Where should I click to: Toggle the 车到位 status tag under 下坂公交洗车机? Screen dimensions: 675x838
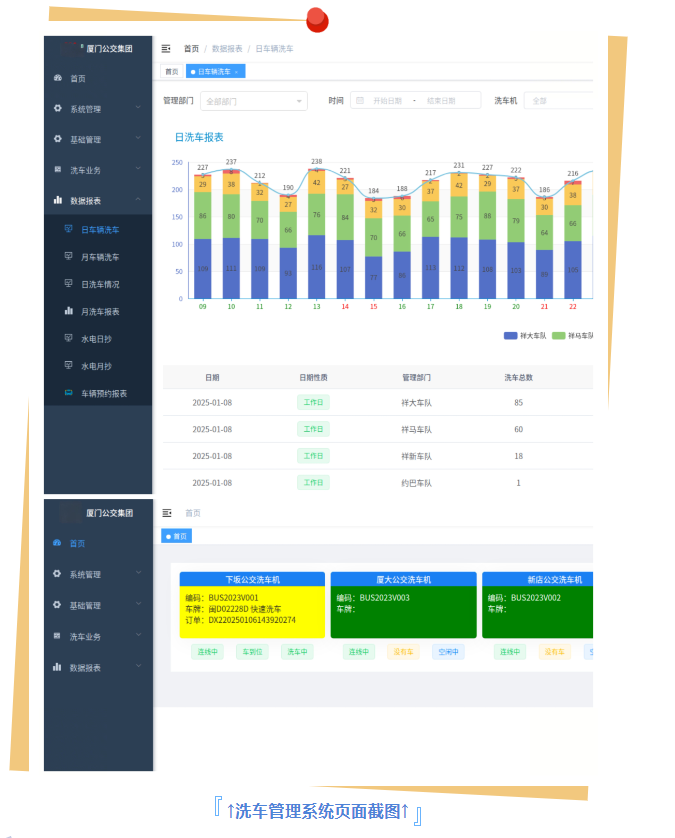point(252,652)
